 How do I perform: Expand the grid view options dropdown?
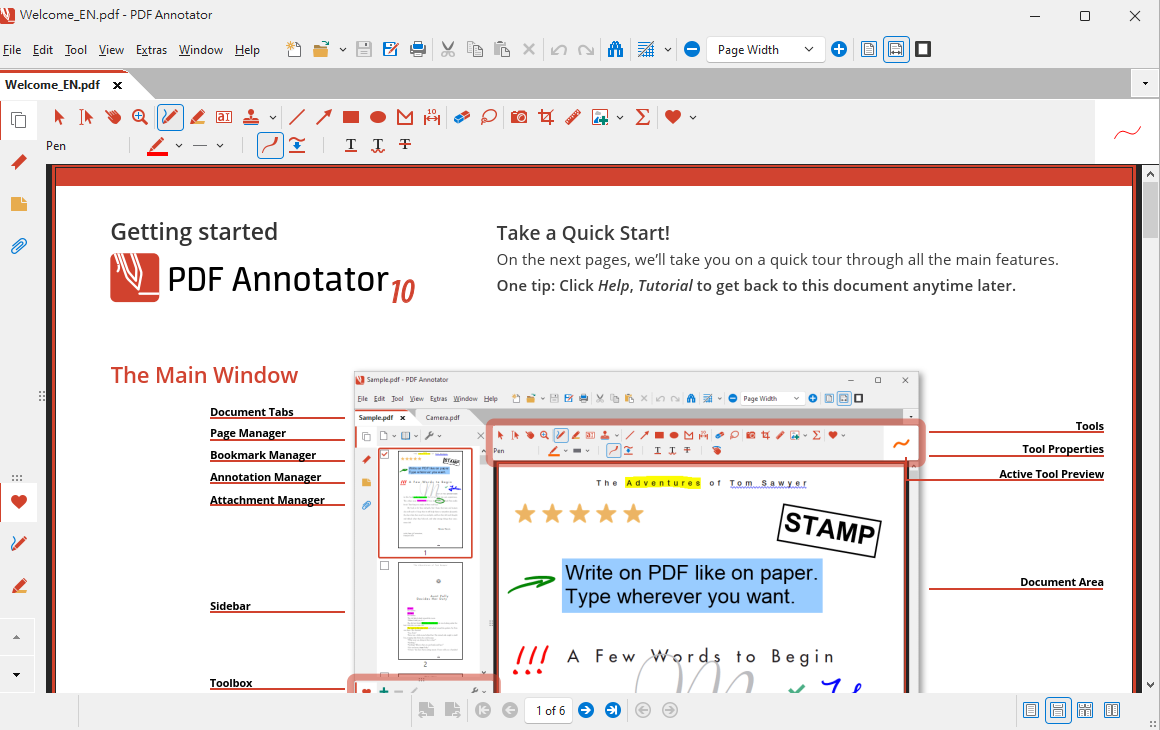pyautogui.click(x=667, y=50)
